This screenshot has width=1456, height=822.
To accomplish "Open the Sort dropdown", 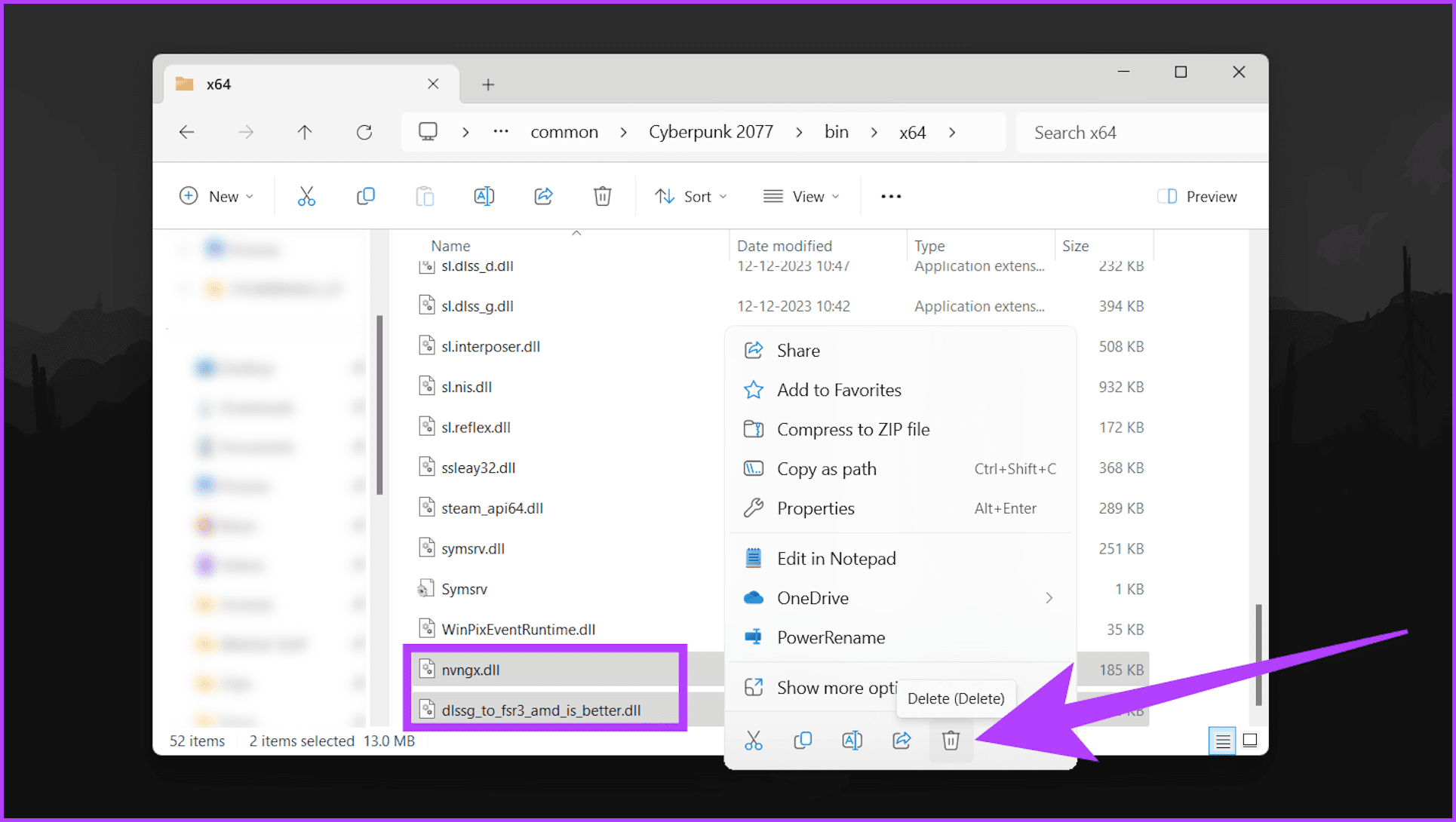I will point(690,197).
